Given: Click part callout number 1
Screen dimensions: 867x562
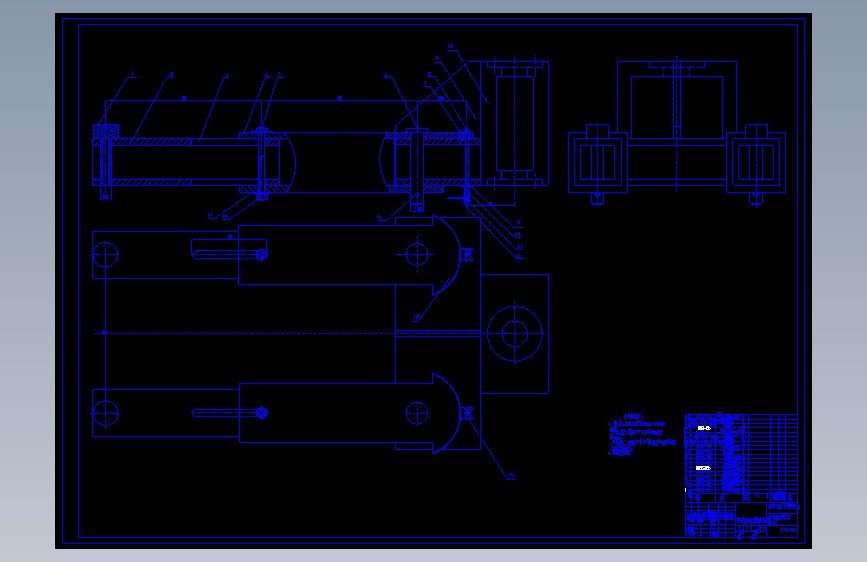Looking at the screenshot, I should click(x=133, y=74).
